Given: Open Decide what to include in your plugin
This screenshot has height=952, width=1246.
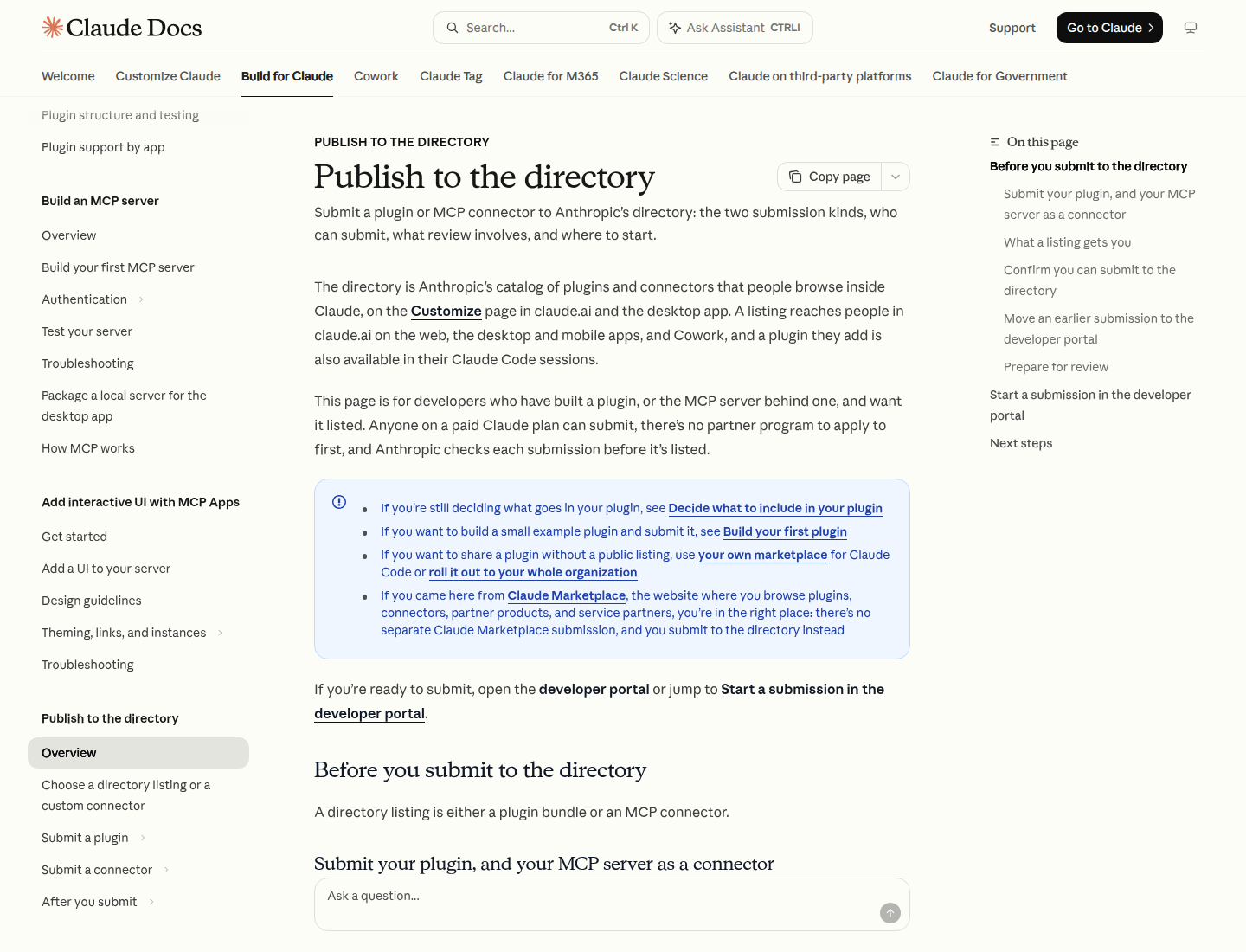Looking at the screenshot, I should point(775,508).
